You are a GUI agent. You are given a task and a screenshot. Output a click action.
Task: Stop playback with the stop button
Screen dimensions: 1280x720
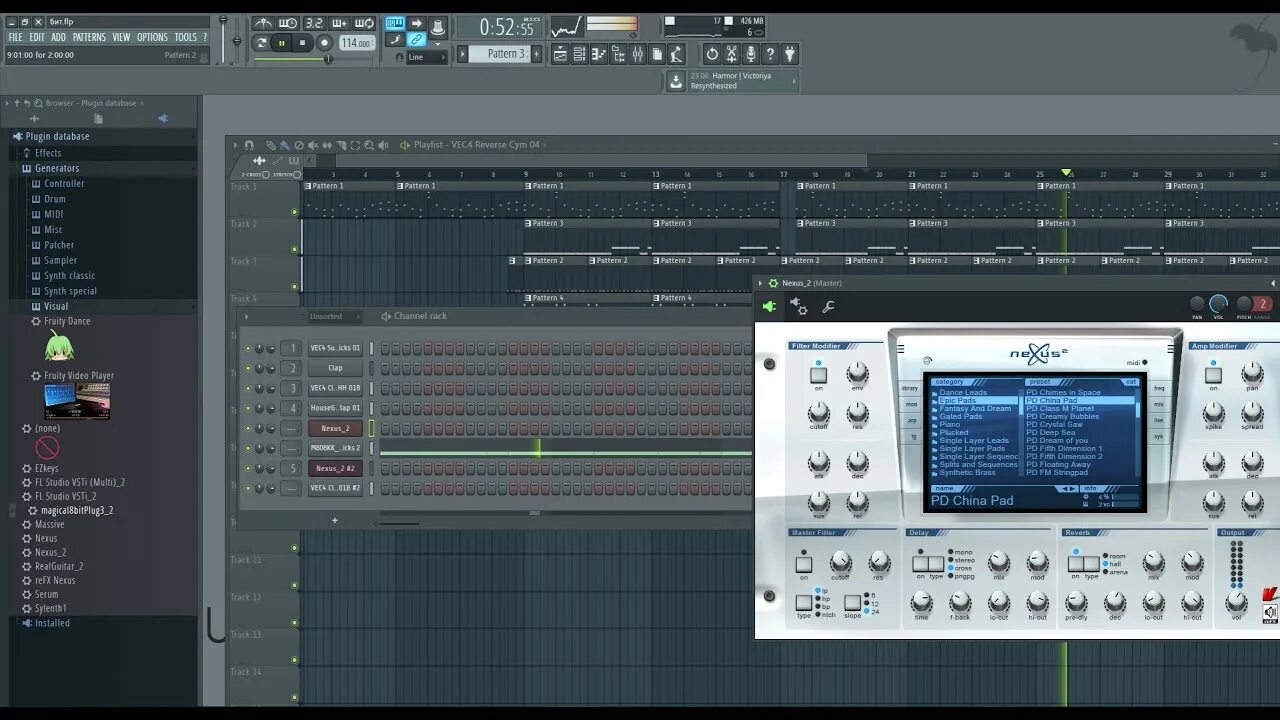[303, 43]
